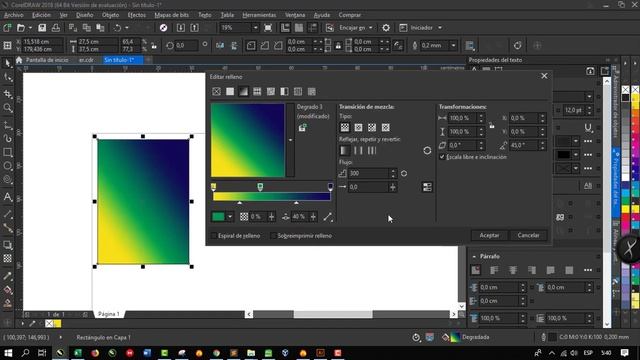Select the Interactive fill tool
This screenshot has width=640, height=360.
(7, 290)
